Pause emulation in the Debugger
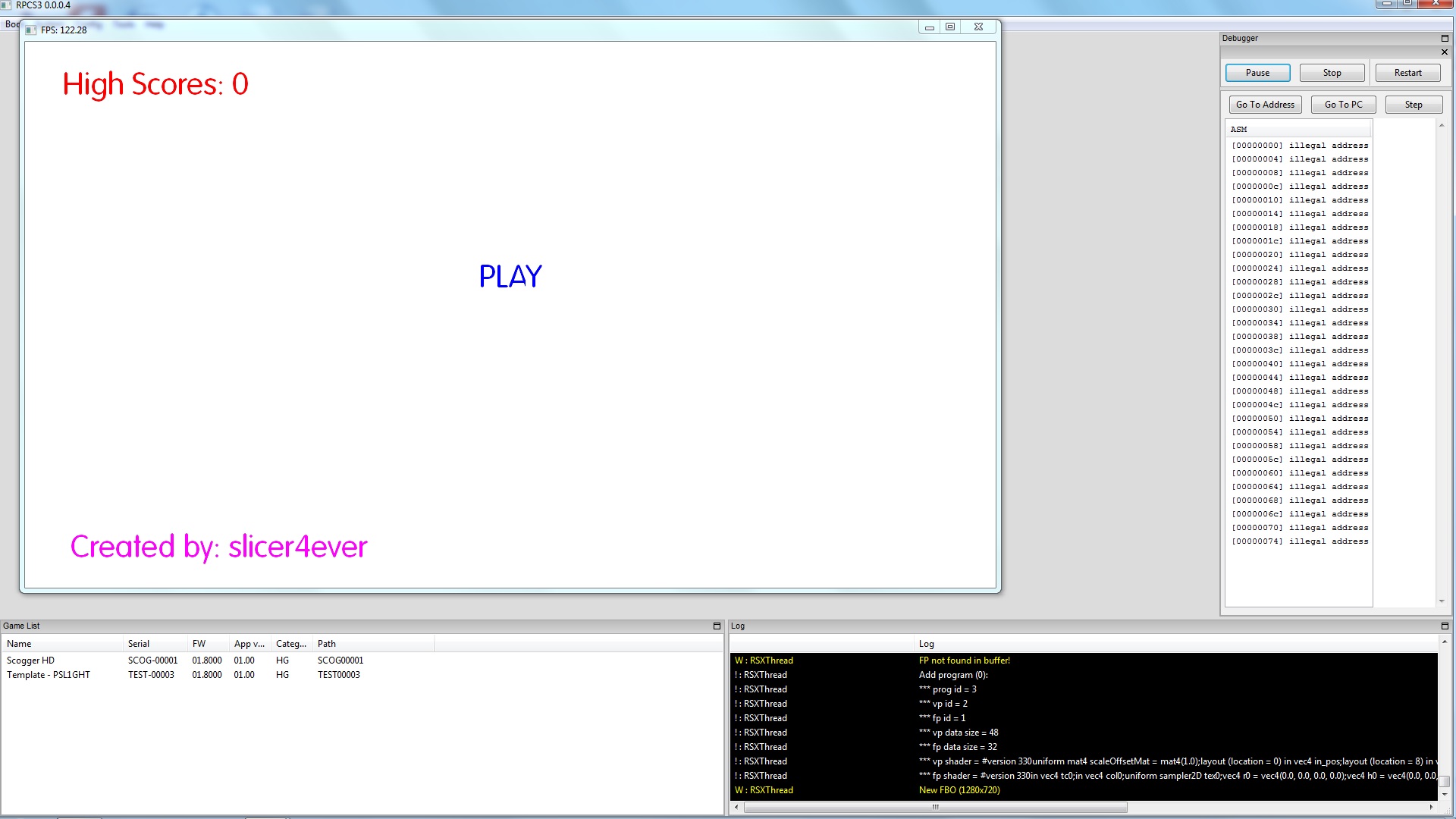This screenshot has width=1456, height=819. point(1257,73)
